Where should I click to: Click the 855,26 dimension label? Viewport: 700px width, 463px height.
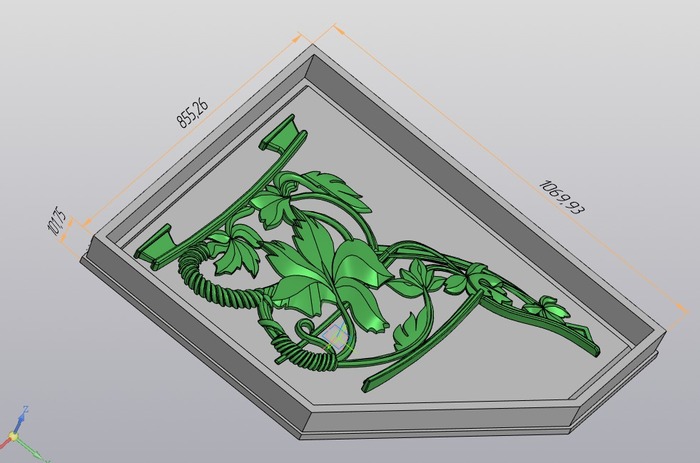point(192,113)
